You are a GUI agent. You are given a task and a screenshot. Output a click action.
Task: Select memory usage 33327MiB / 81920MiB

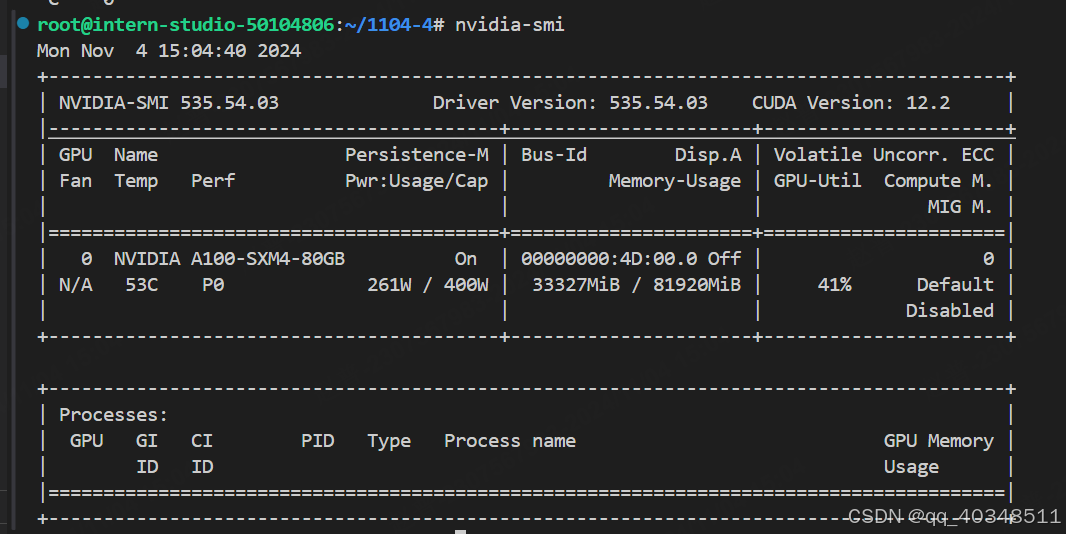coord(637,285)
